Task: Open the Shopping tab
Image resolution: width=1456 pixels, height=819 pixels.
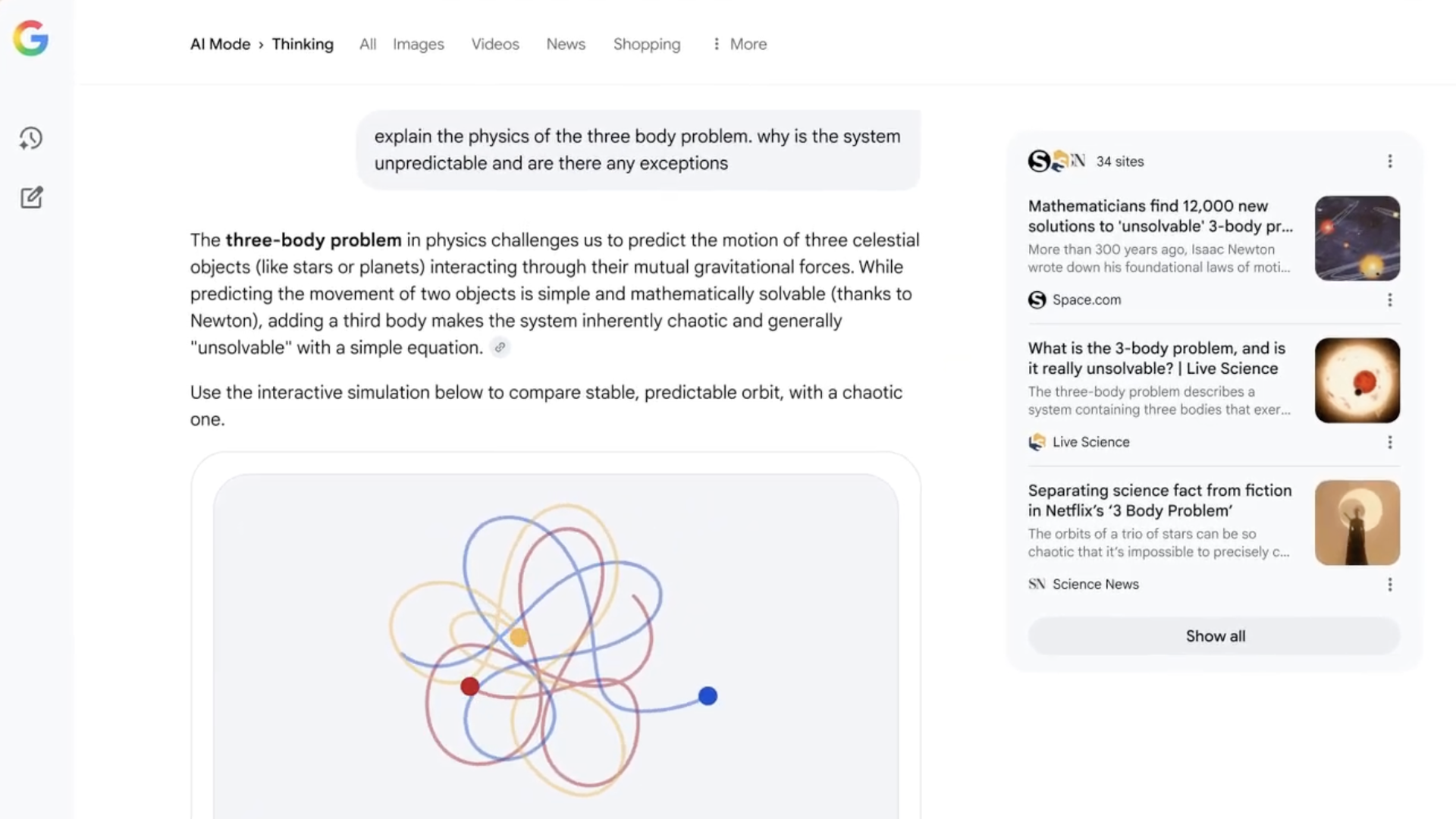Action: point(646,45)
